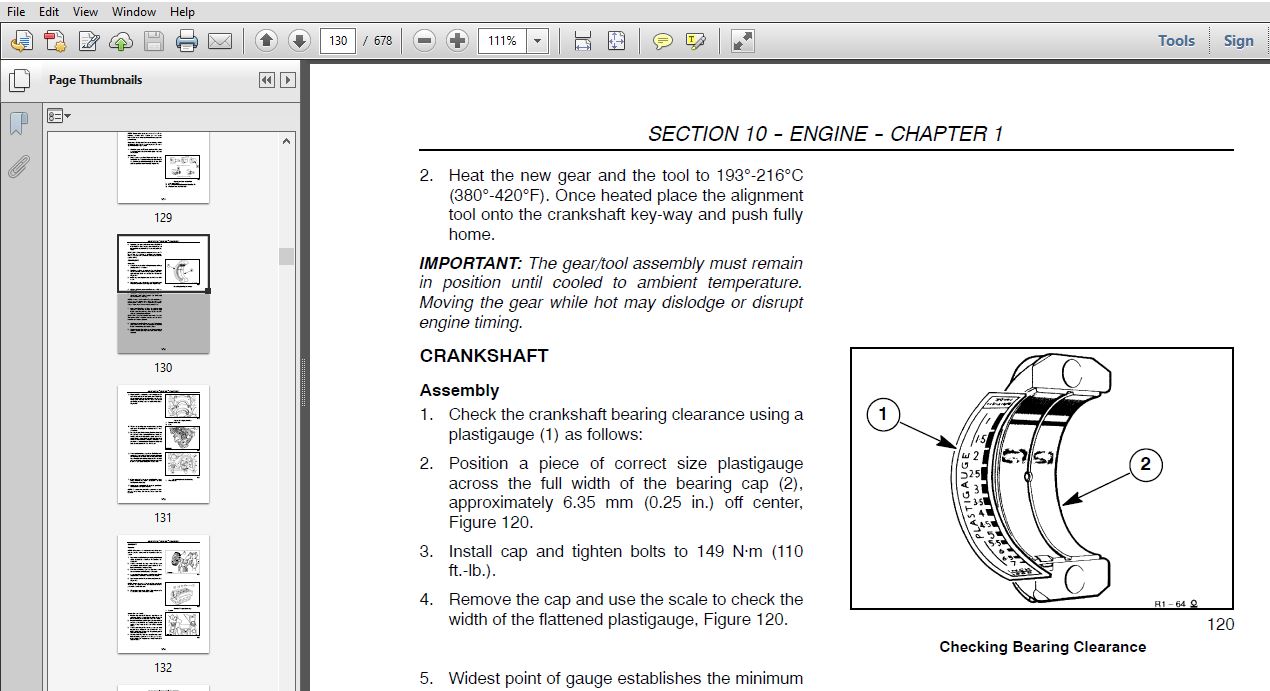Click the cloud upload toolbar icon
Image resolution: width=1270 pixels, height=691 pixels.
coord(121,41)
